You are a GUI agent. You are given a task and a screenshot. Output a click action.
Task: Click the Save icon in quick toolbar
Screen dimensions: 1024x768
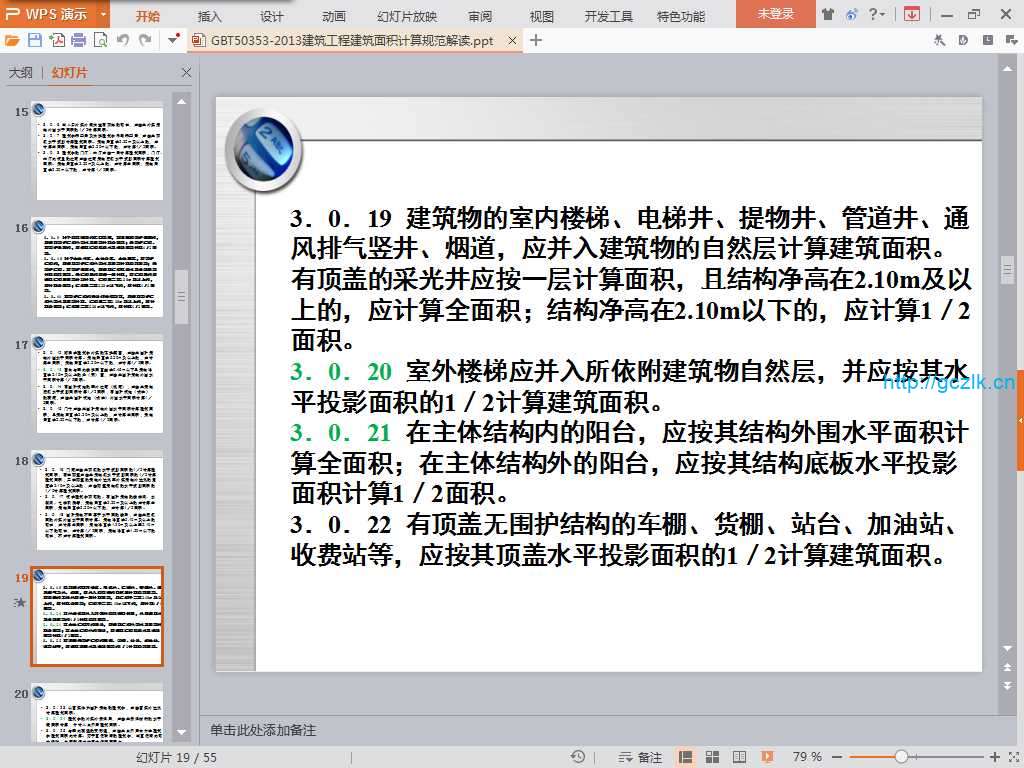point(35,40)
